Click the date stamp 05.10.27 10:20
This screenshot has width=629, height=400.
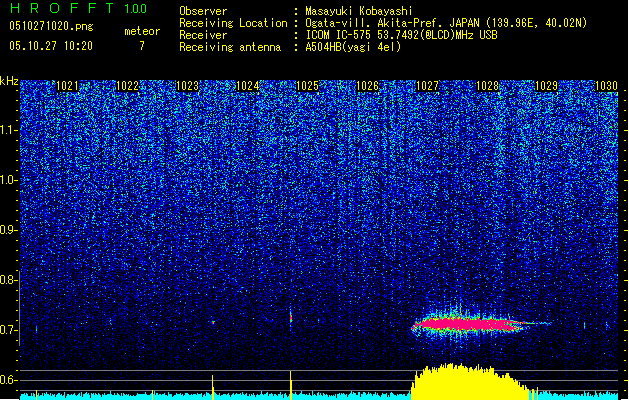[50, 46]
